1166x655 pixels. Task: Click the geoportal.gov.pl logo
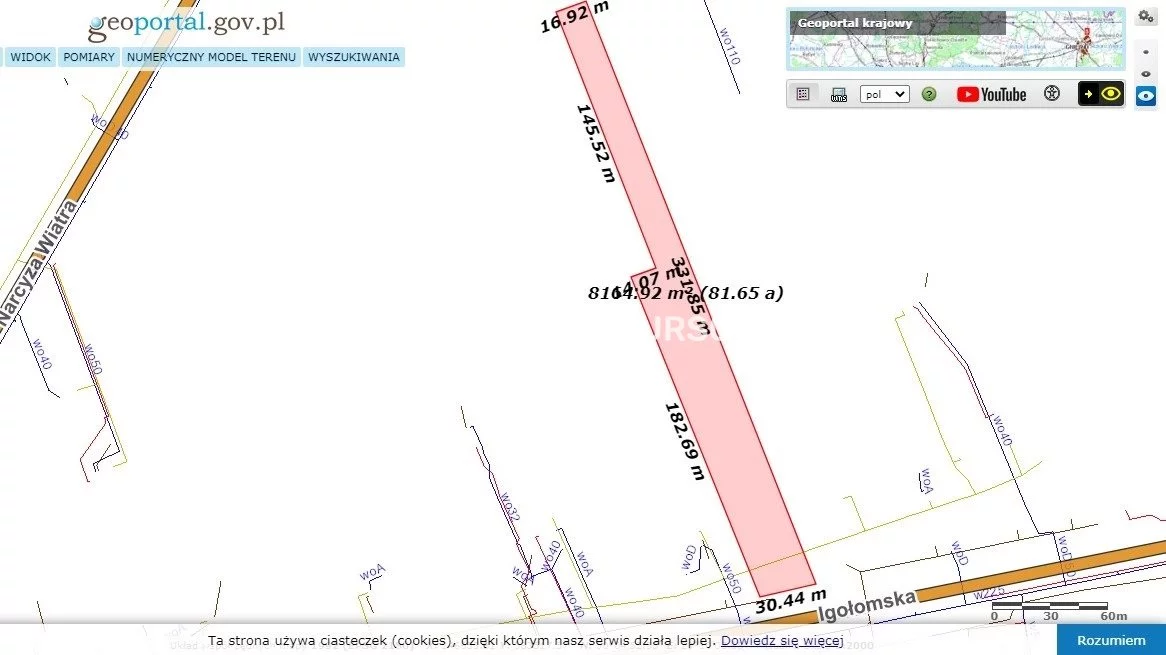186,24
